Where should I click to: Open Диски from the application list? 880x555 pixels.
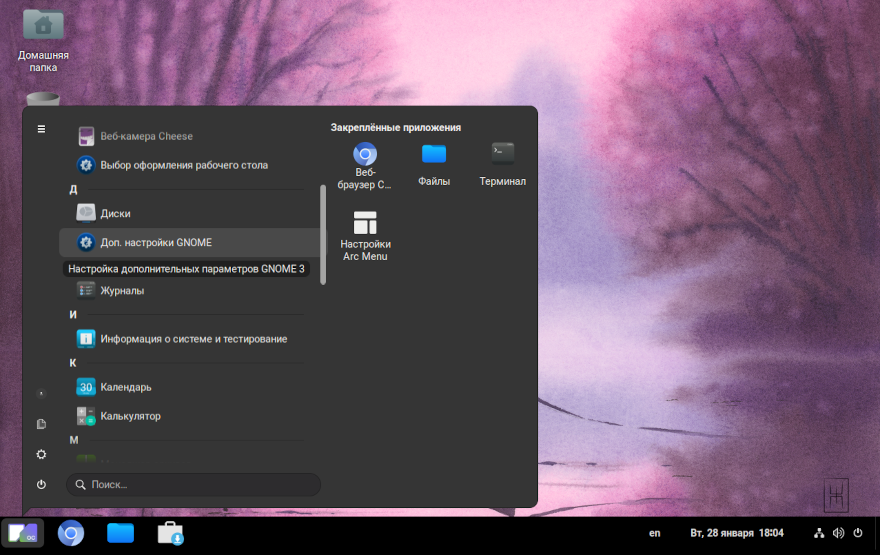pos(115,213)
